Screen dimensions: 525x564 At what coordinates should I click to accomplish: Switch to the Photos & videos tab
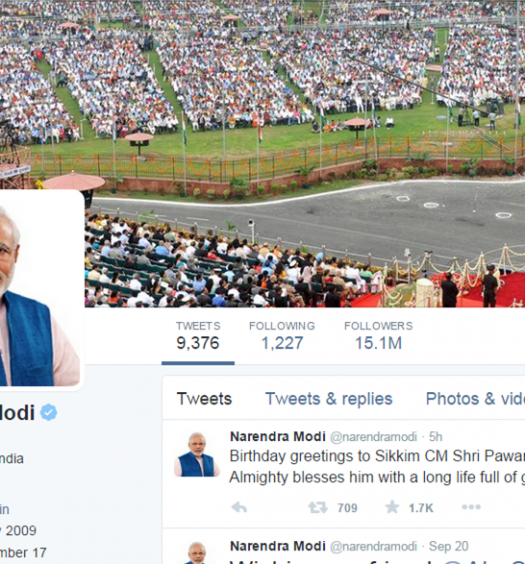pyautogui.click(x=475, y=399)
